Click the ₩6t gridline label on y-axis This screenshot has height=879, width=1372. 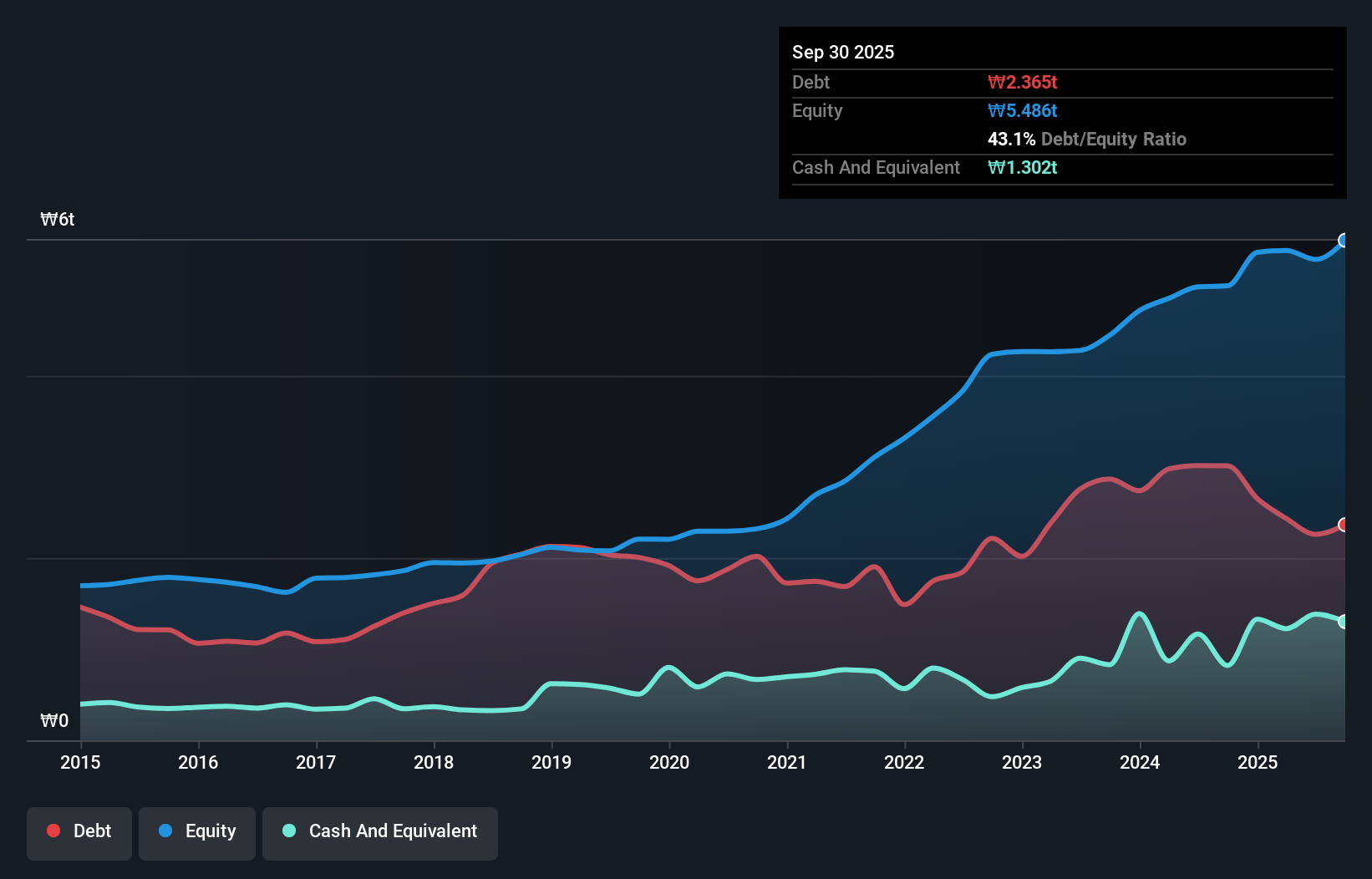tap(56, 219)
